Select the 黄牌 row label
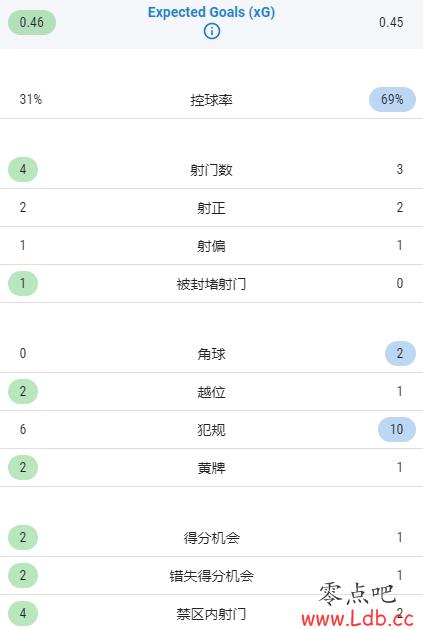This screenshot has height=629, width=423. pyautogui.click(x=212, y=468)
